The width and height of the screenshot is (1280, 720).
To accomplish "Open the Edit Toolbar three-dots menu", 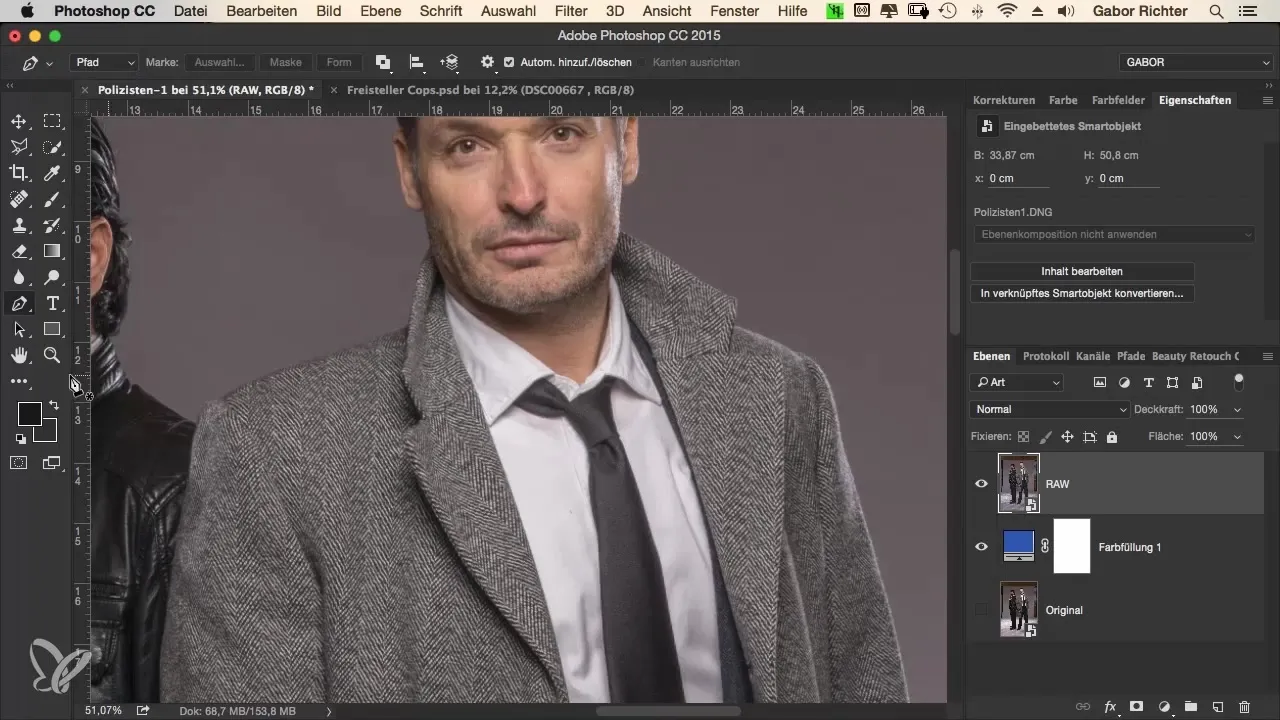I will click(x=19, y=381).
